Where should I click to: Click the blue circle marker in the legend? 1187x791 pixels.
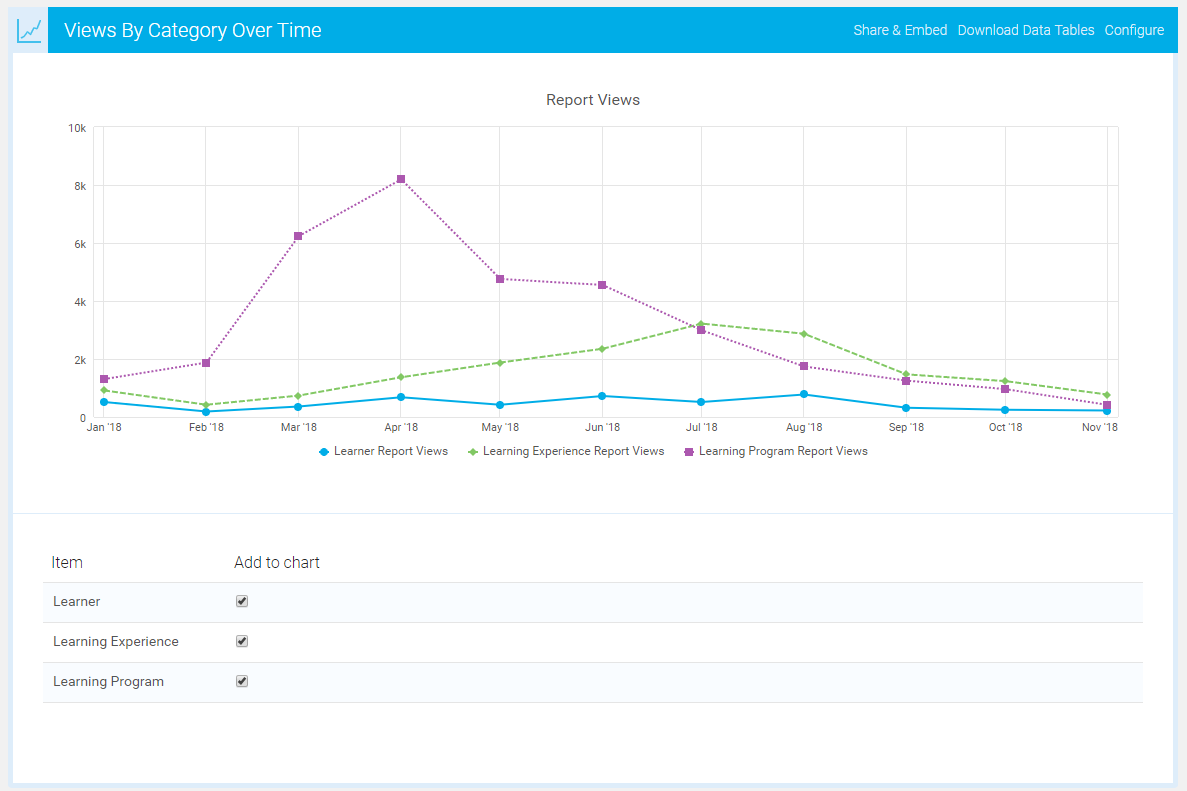tap(324, 451)
